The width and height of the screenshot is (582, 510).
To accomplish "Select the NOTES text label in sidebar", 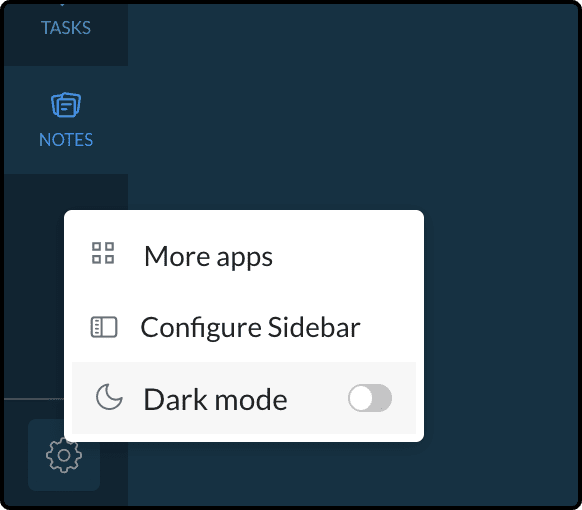I will point(66,140).
